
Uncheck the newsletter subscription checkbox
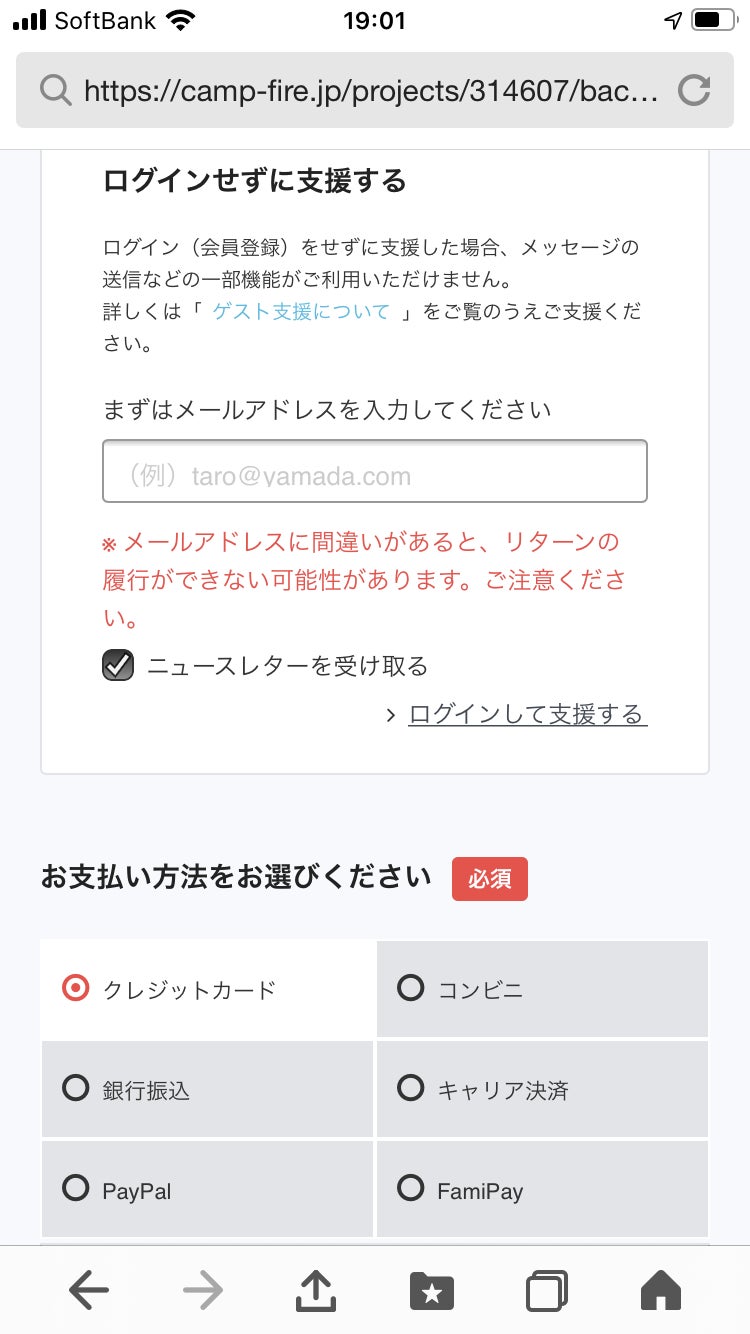[x=118, y=665]
